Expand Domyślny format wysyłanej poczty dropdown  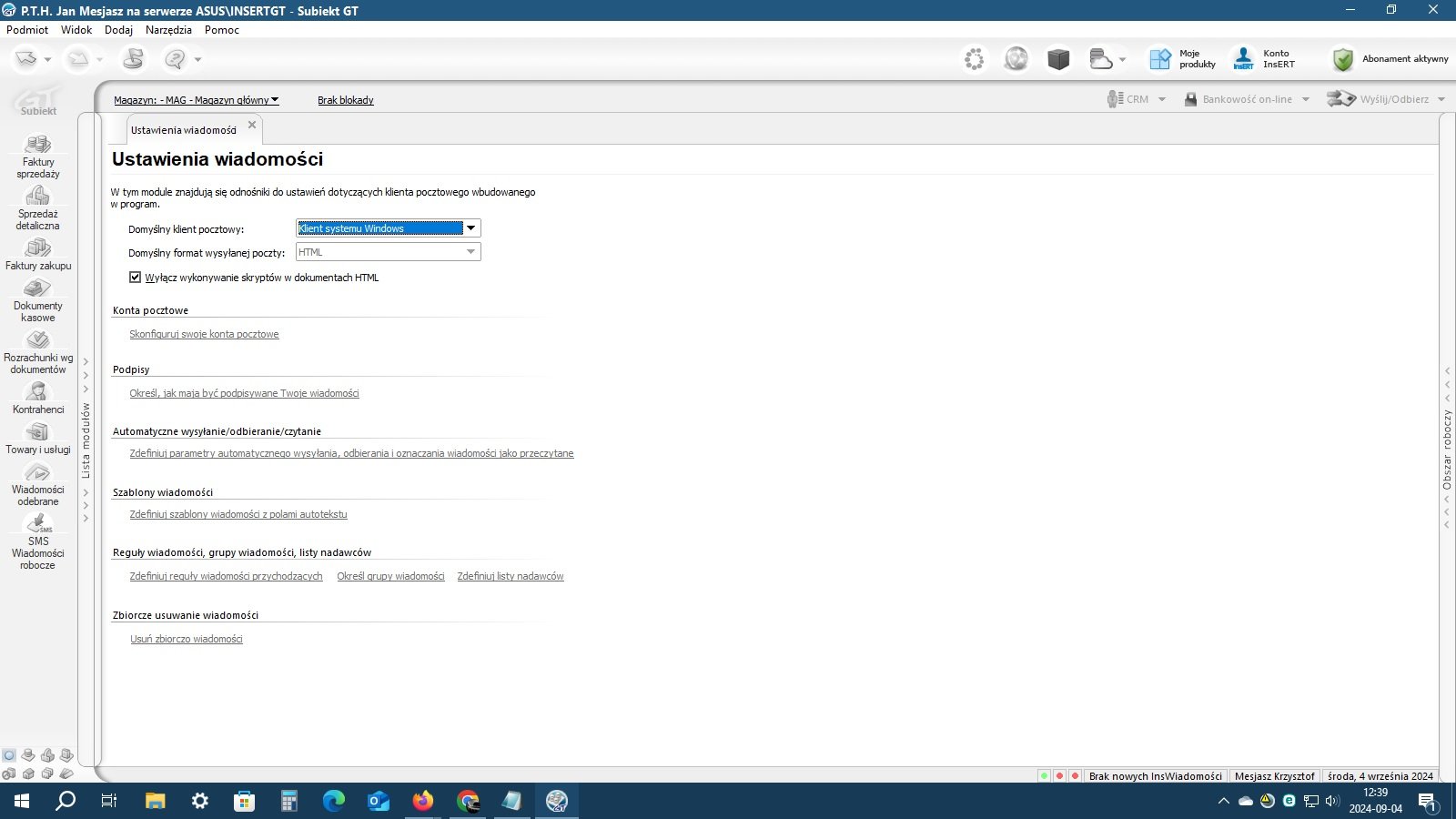click(470, 252)
